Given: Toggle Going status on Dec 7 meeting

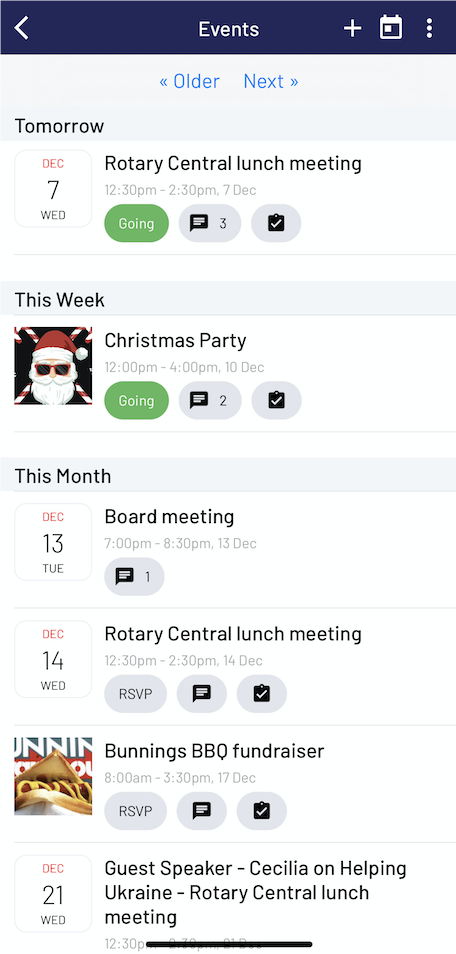Looking at the screenshot, I should [x=136, y=223].
